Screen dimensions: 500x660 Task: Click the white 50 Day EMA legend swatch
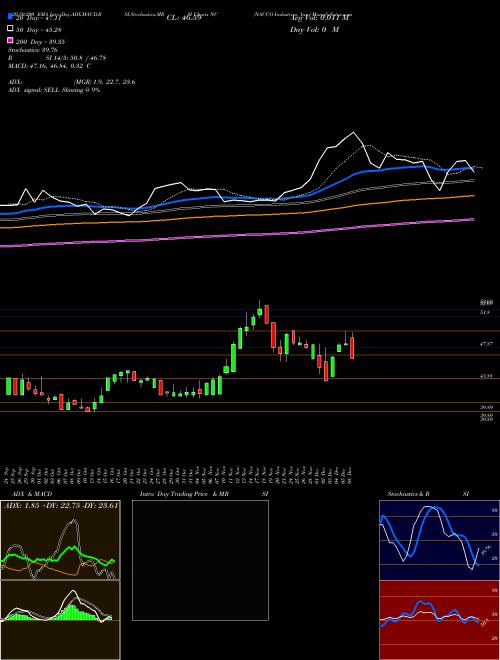pyautogui.click(x=10, y=29)
